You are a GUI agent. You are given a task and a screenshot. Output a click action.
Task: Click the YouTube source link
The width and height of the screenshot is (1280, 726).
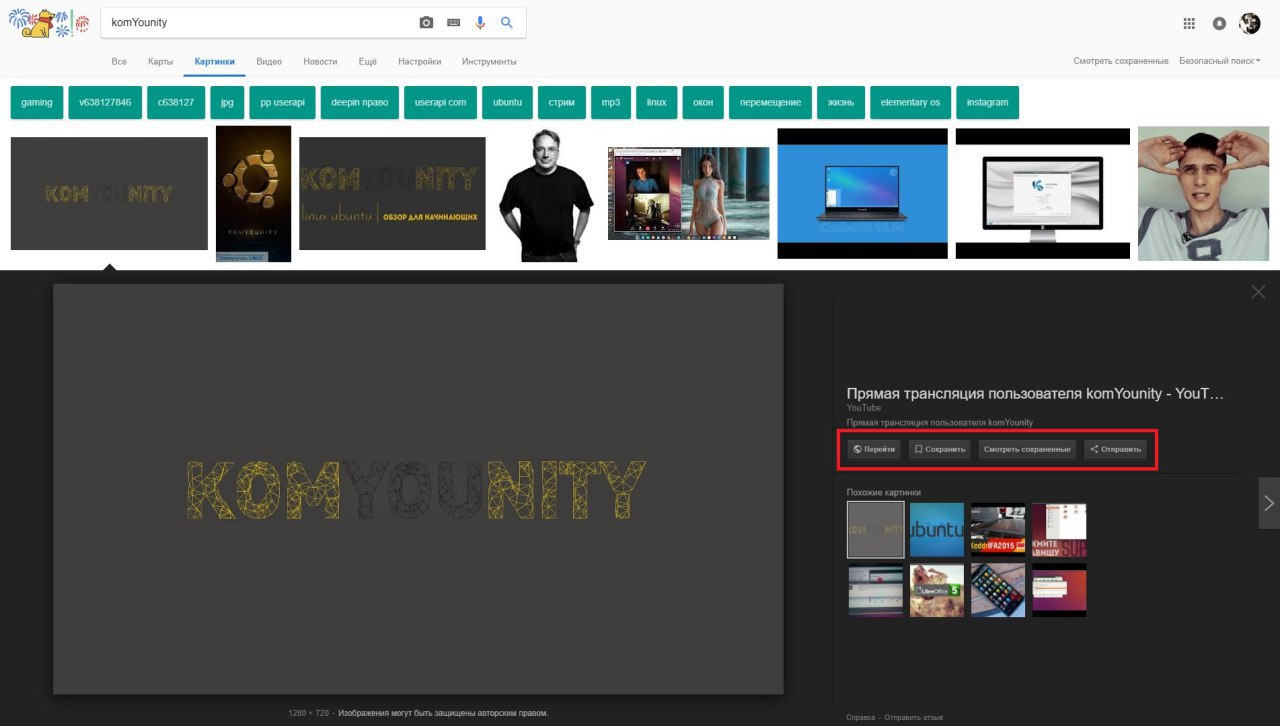point(864,408)
